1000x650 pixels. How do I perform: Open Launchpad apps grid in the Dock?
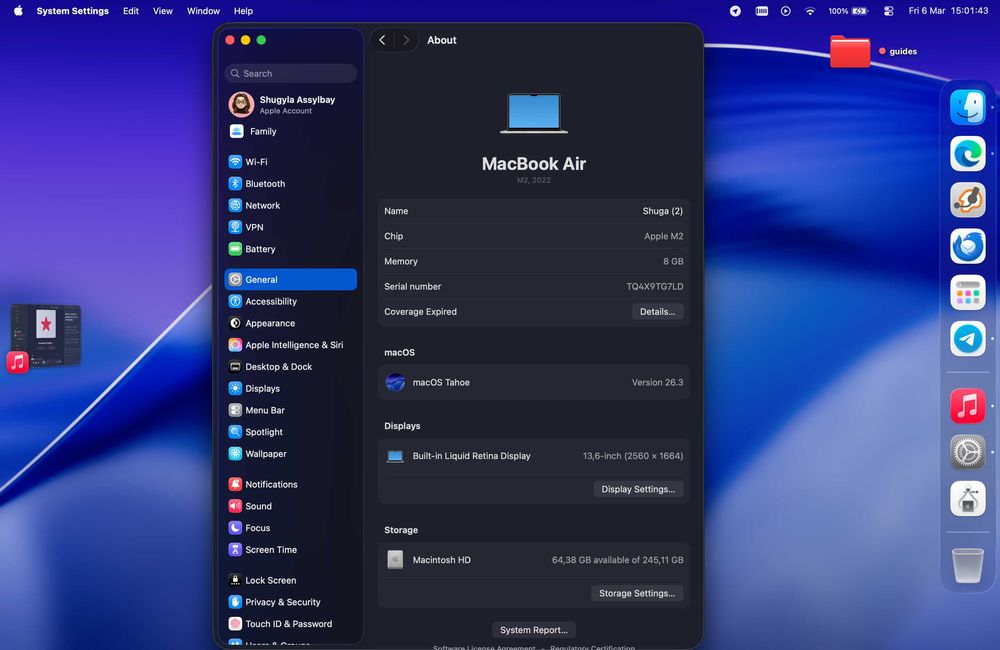[x=967, y=293]
